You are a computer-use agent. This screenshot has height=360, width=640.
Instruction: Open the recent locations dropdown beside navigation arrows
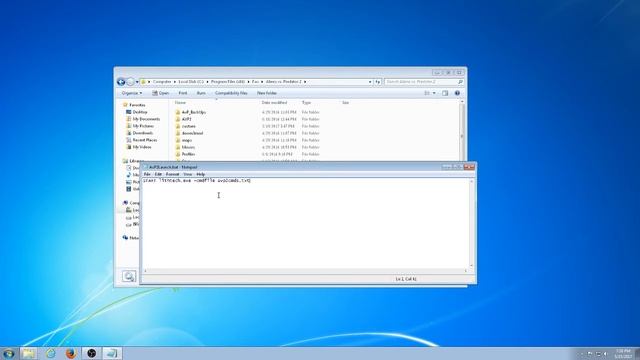pyautogui.click(x=137, y=82)
